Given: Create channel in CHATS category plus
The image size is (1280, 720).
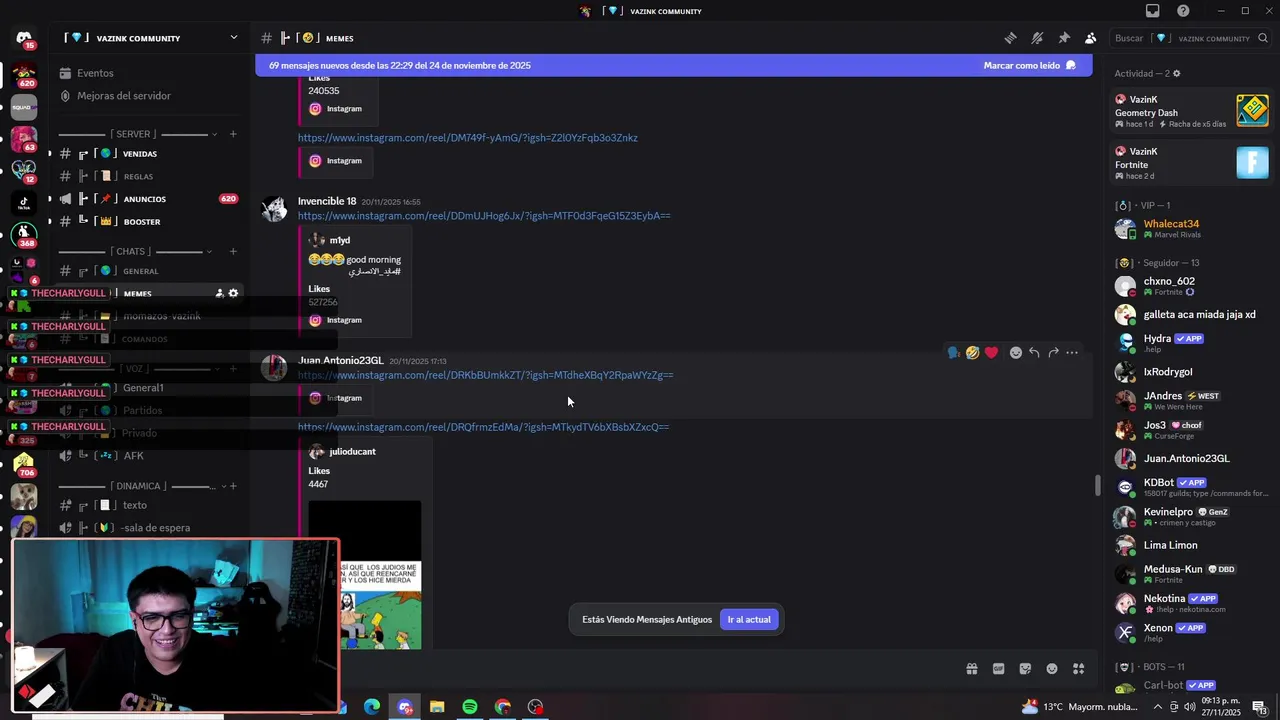Looking at the screenshot, I should (233, 251).
